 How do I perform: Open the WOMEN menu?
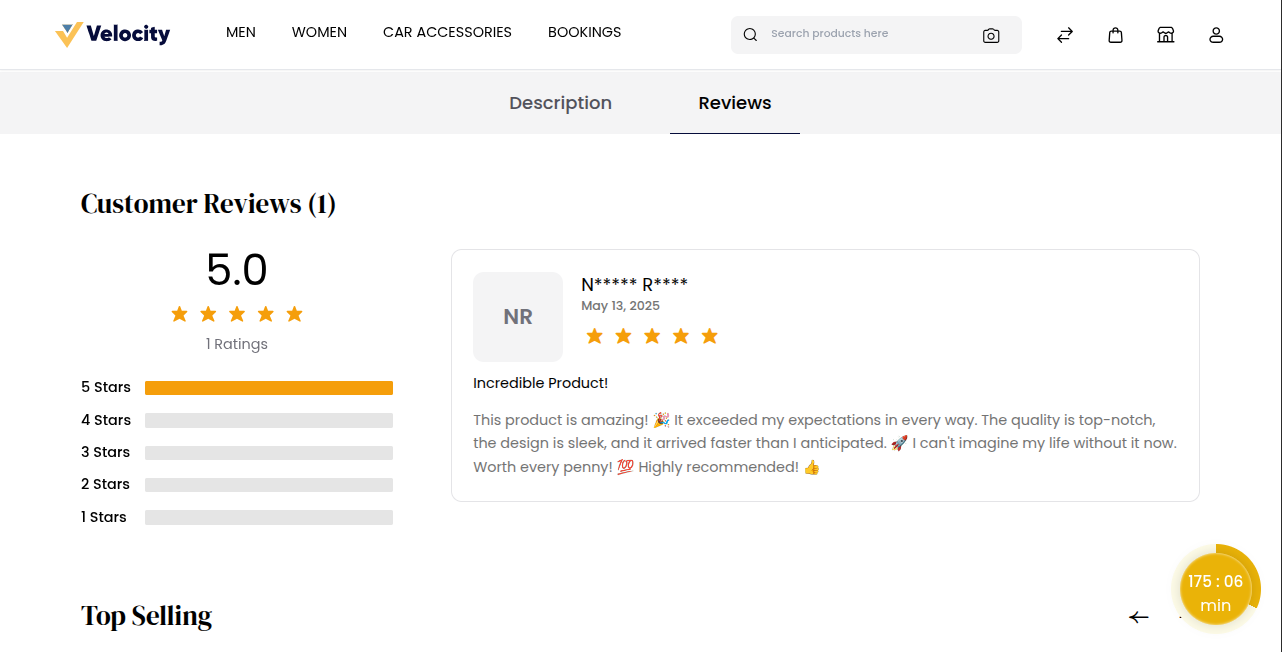click(x=319, y=32)
